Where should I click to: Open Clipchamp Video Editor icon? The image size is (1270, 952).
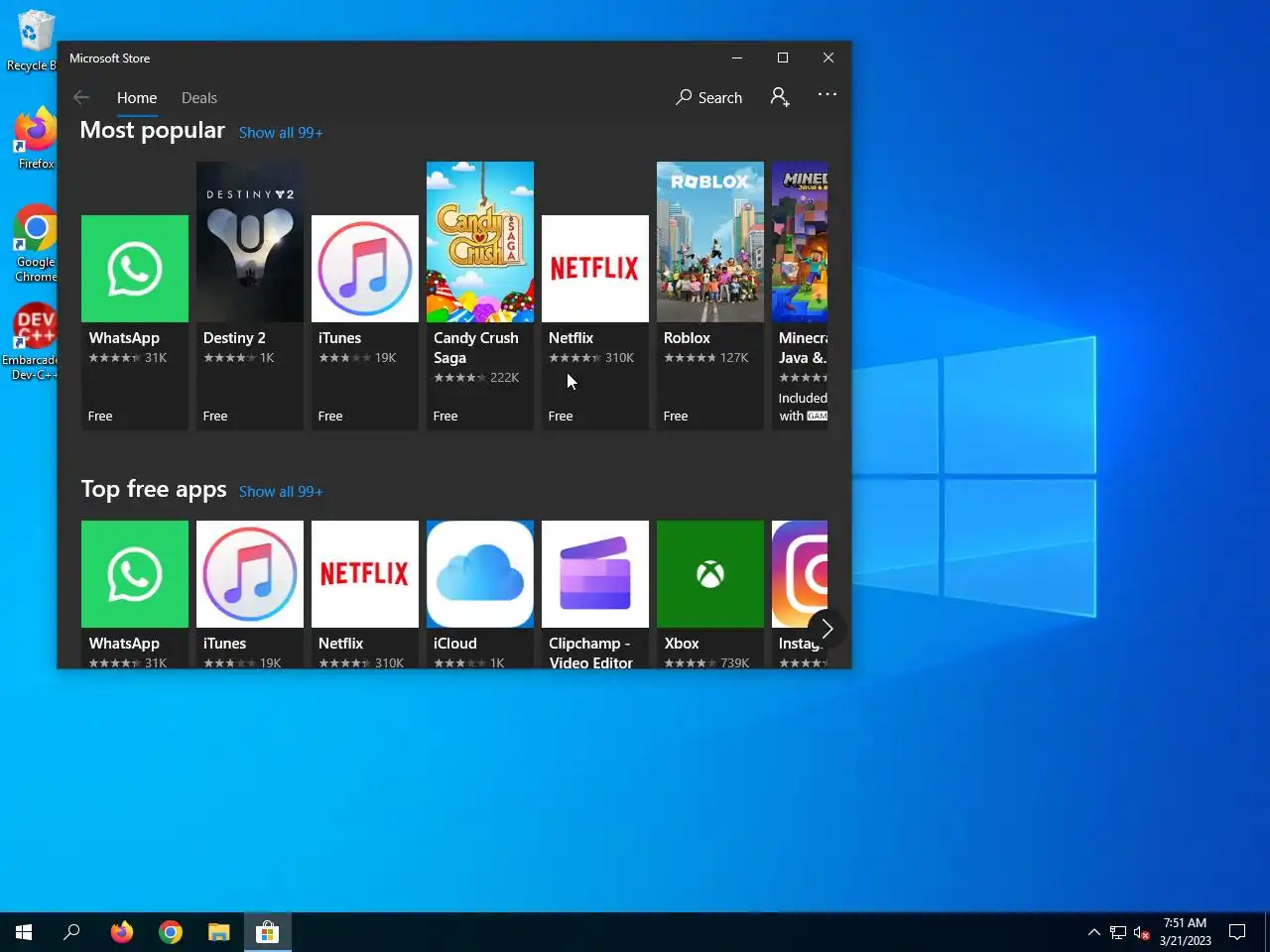[595, 574]
